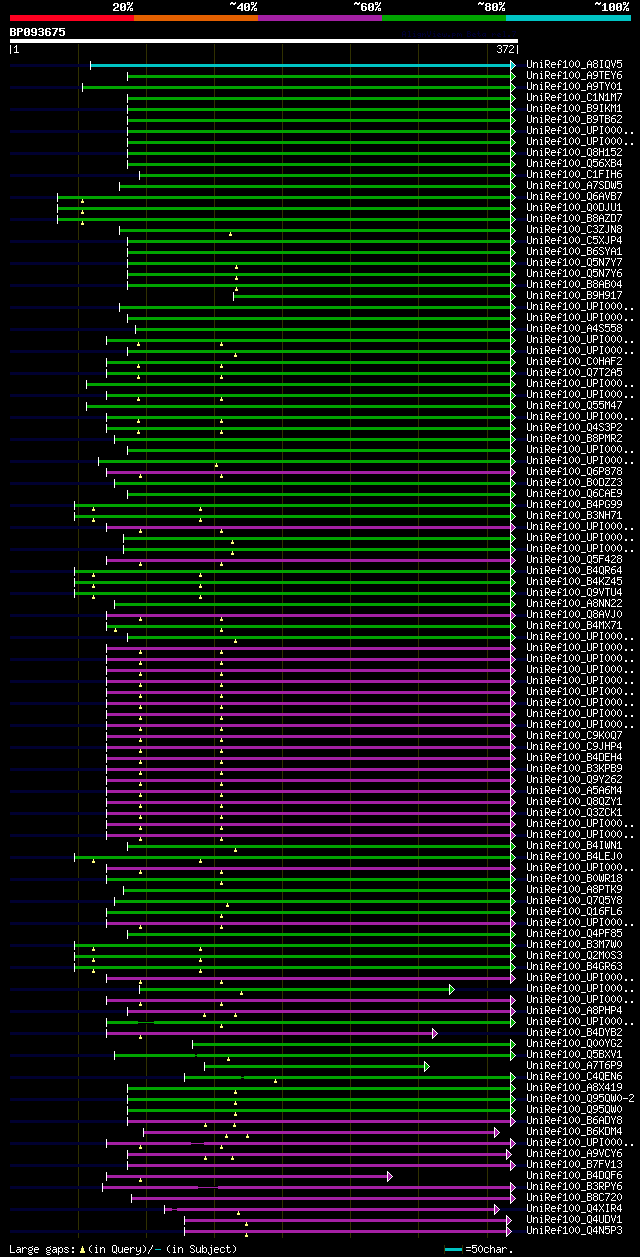The width and height of the screenshot is (640, 1257).
Task: Select the UniRef100_B4PG99 link
Action: [574, 504]
